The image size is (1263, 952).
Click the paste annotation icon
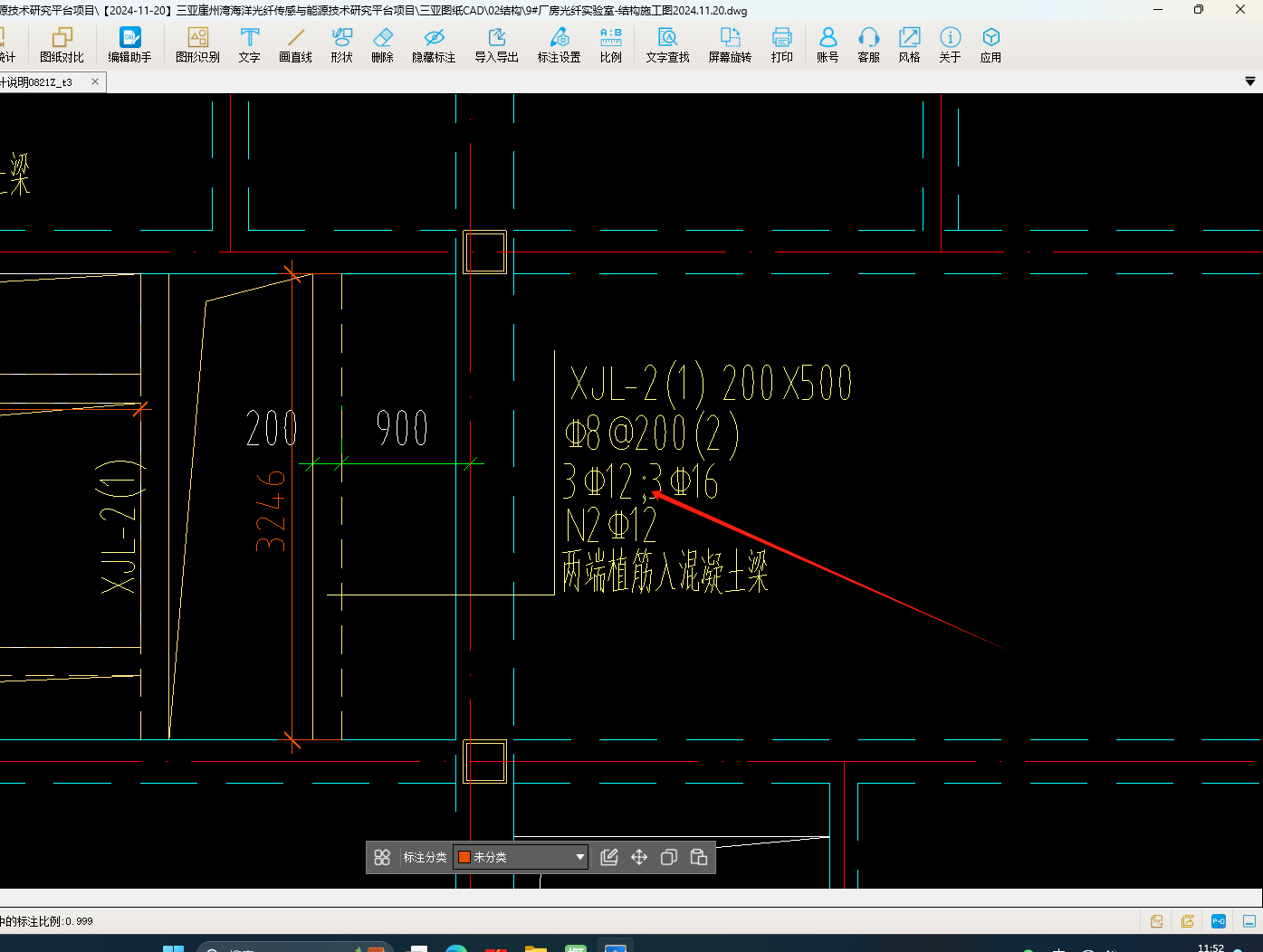pos(699,857)
